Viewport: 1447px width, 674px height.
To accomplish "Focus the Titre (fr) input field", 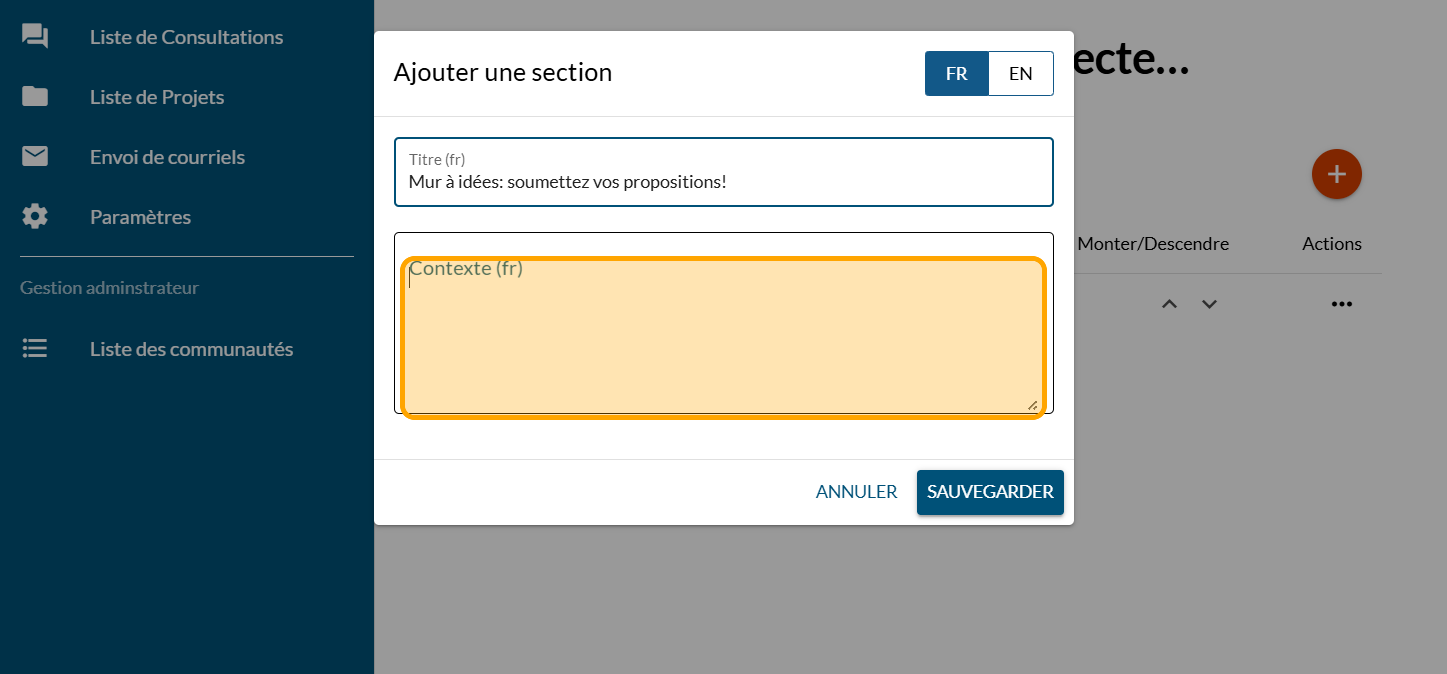I will (723, 182).
